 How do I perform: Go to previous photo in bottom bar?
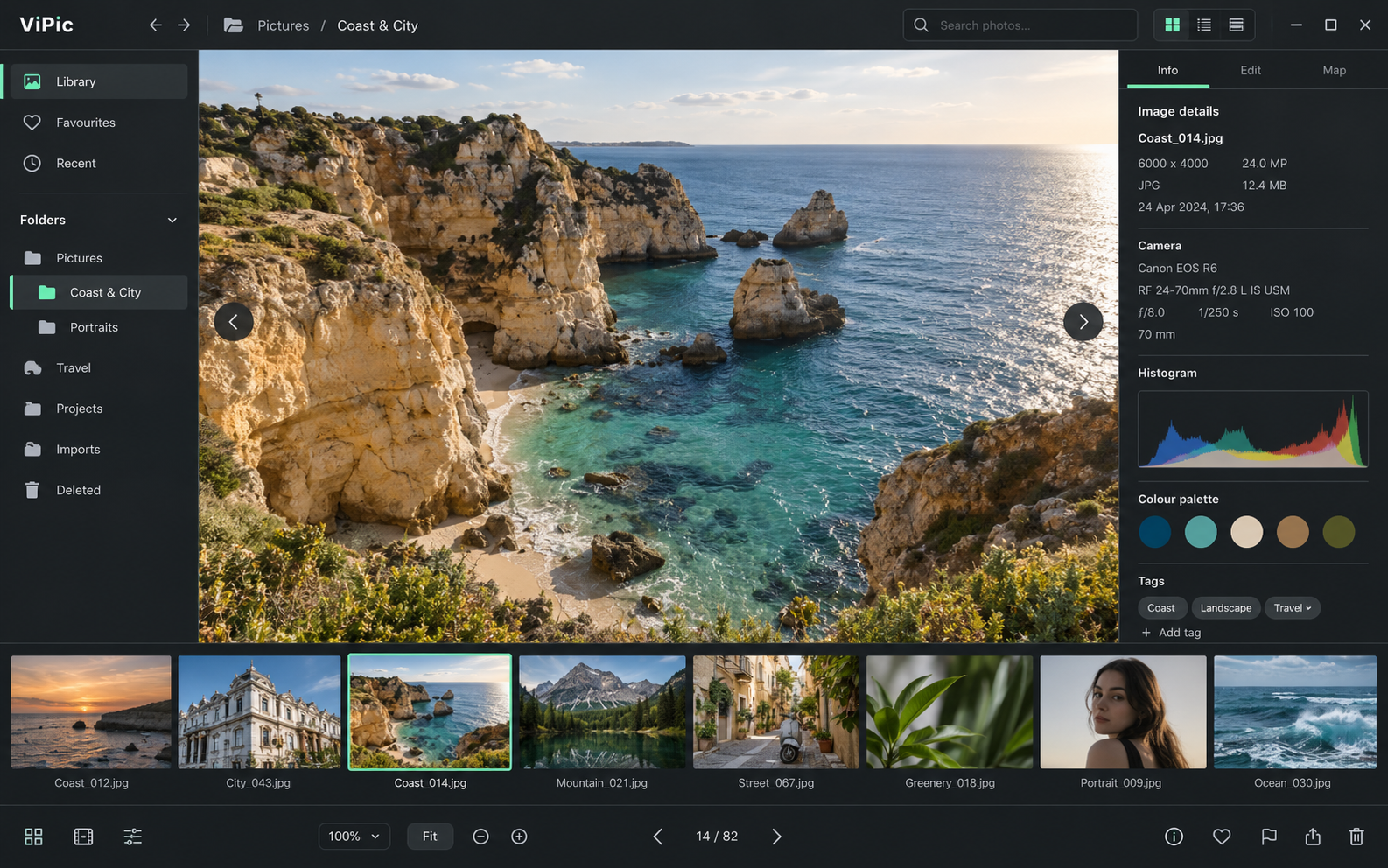pos(657,836)
